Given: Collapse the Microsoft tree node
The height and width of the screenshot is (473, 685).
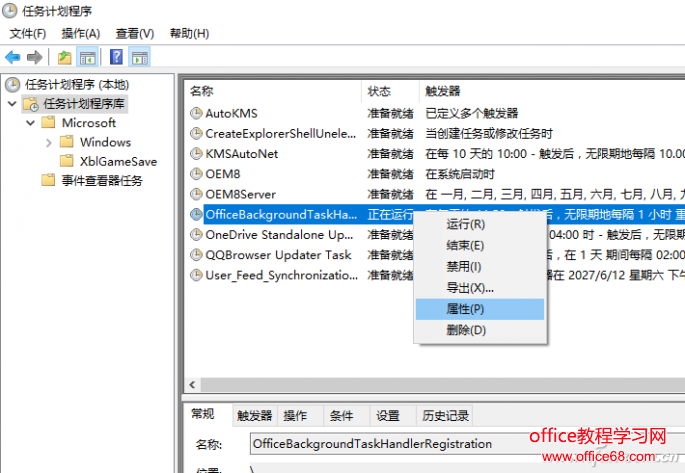Looking at the screenshot, I should (x=30, y=123).
